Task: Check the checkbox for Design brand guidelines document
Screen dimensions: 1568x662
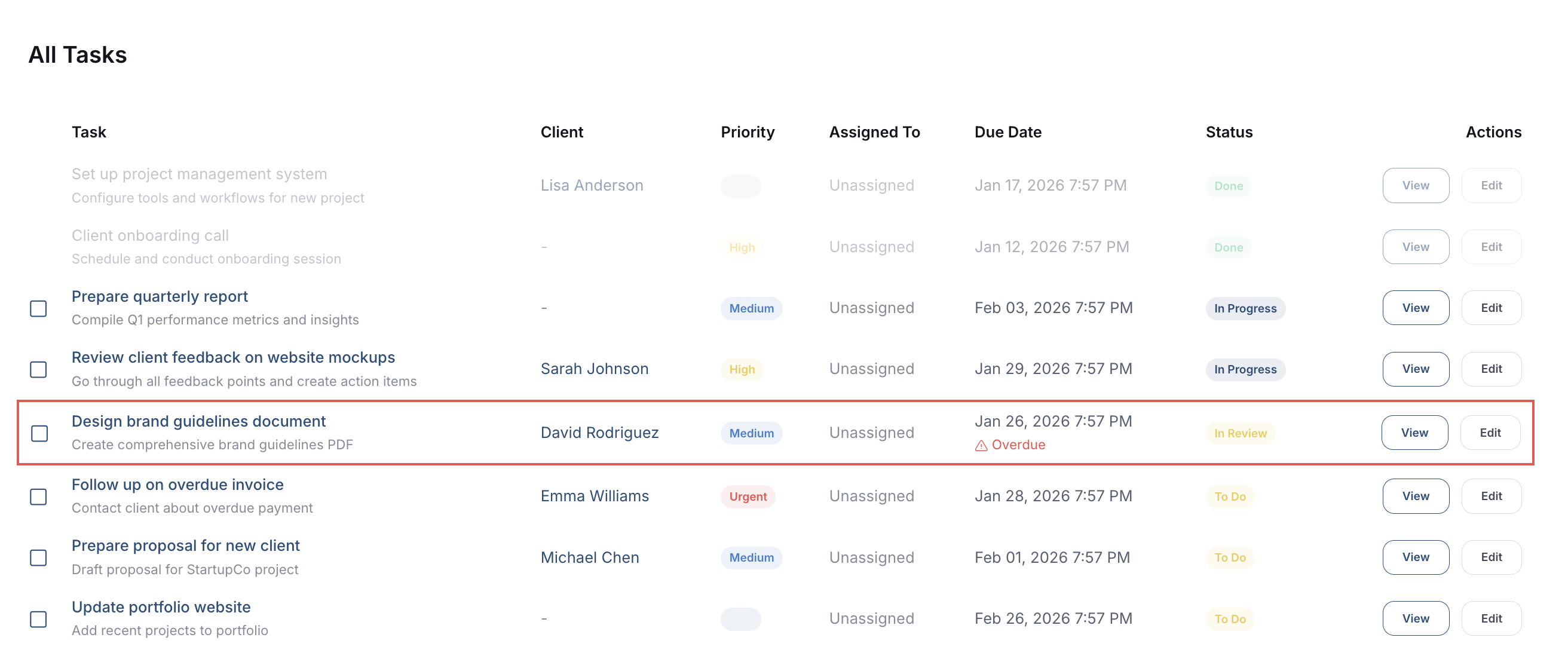Action: pyautogui.click(x=38, y=434)
